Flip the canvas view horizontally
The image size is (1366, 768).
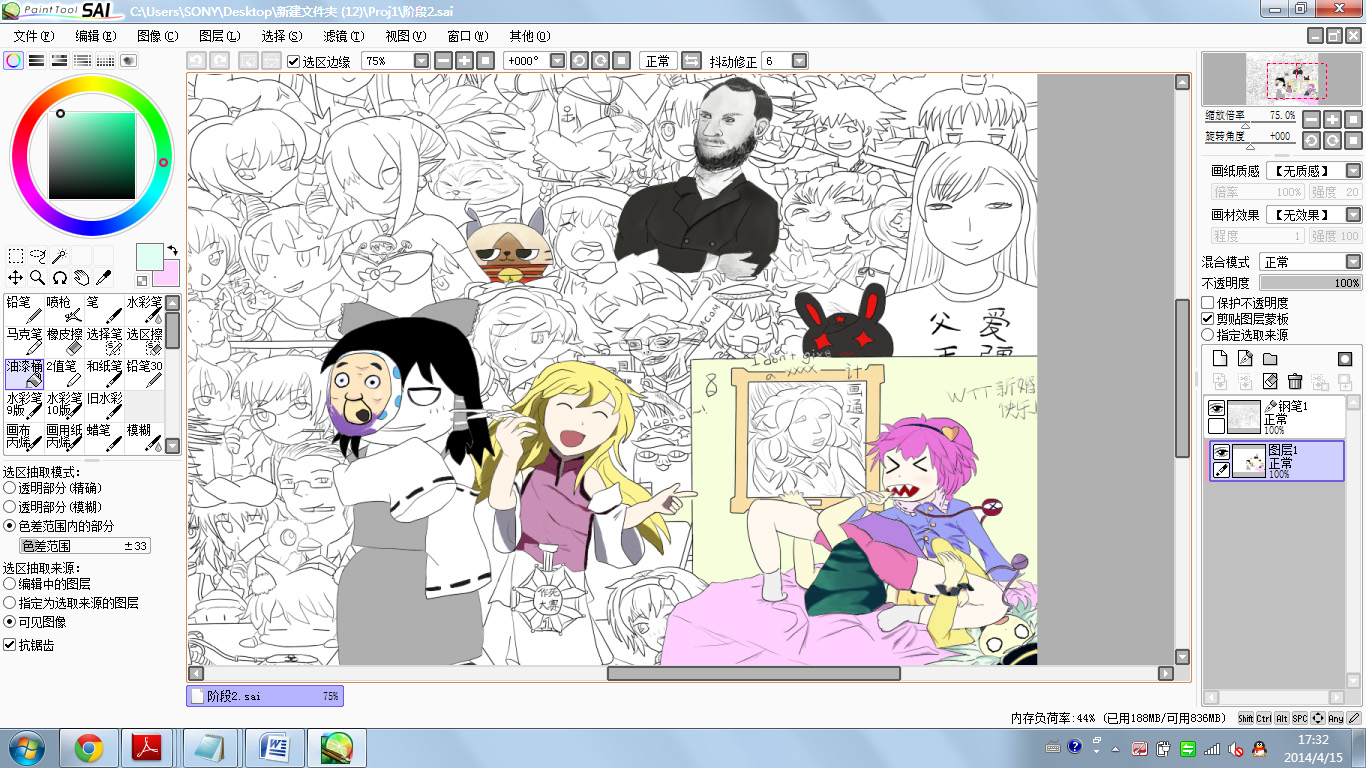click(x=691, y=61)
